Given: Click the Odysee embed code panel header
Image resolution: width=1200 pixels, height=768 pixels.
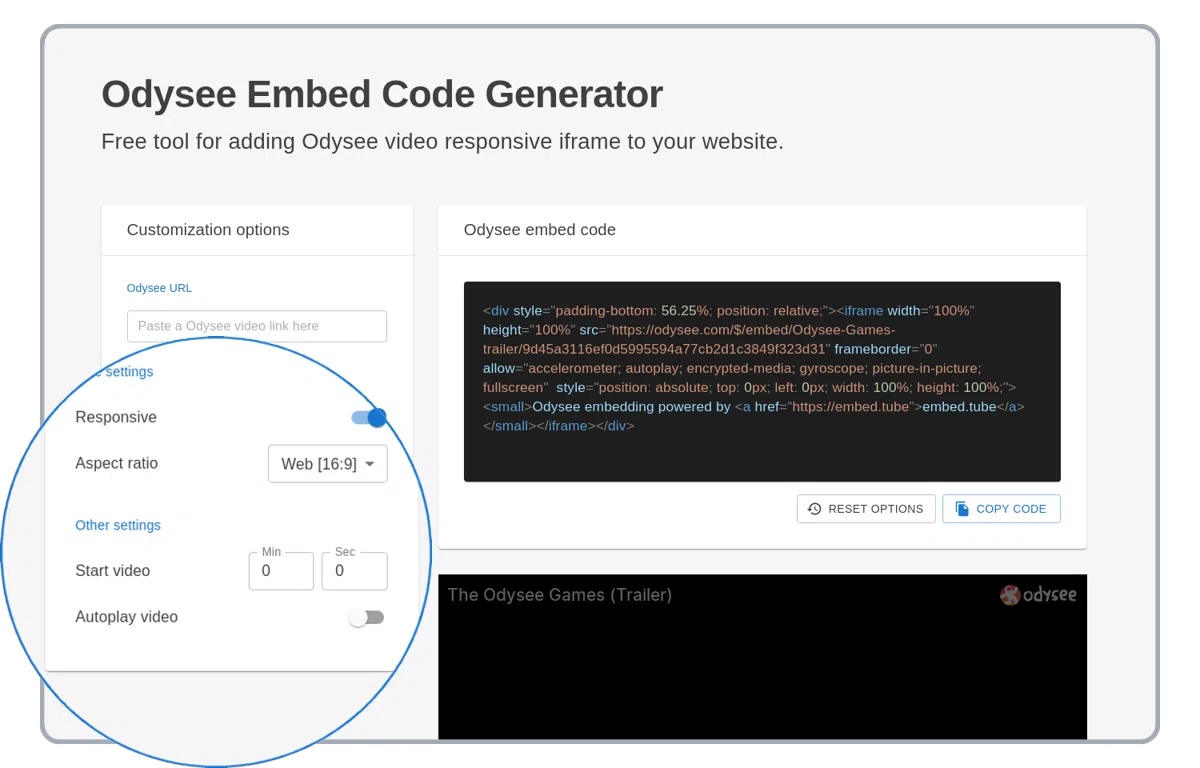Looking at the screenshot, I should (x=540, y=230).
